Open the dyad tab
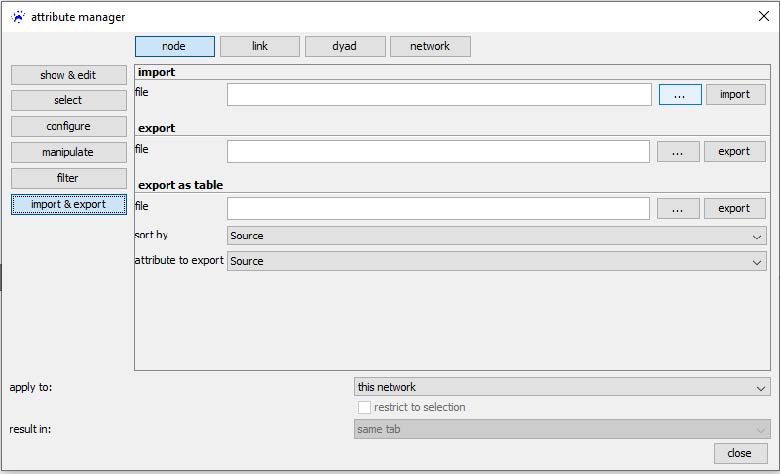Screen dimensions: 780x474 coord(345,46)
